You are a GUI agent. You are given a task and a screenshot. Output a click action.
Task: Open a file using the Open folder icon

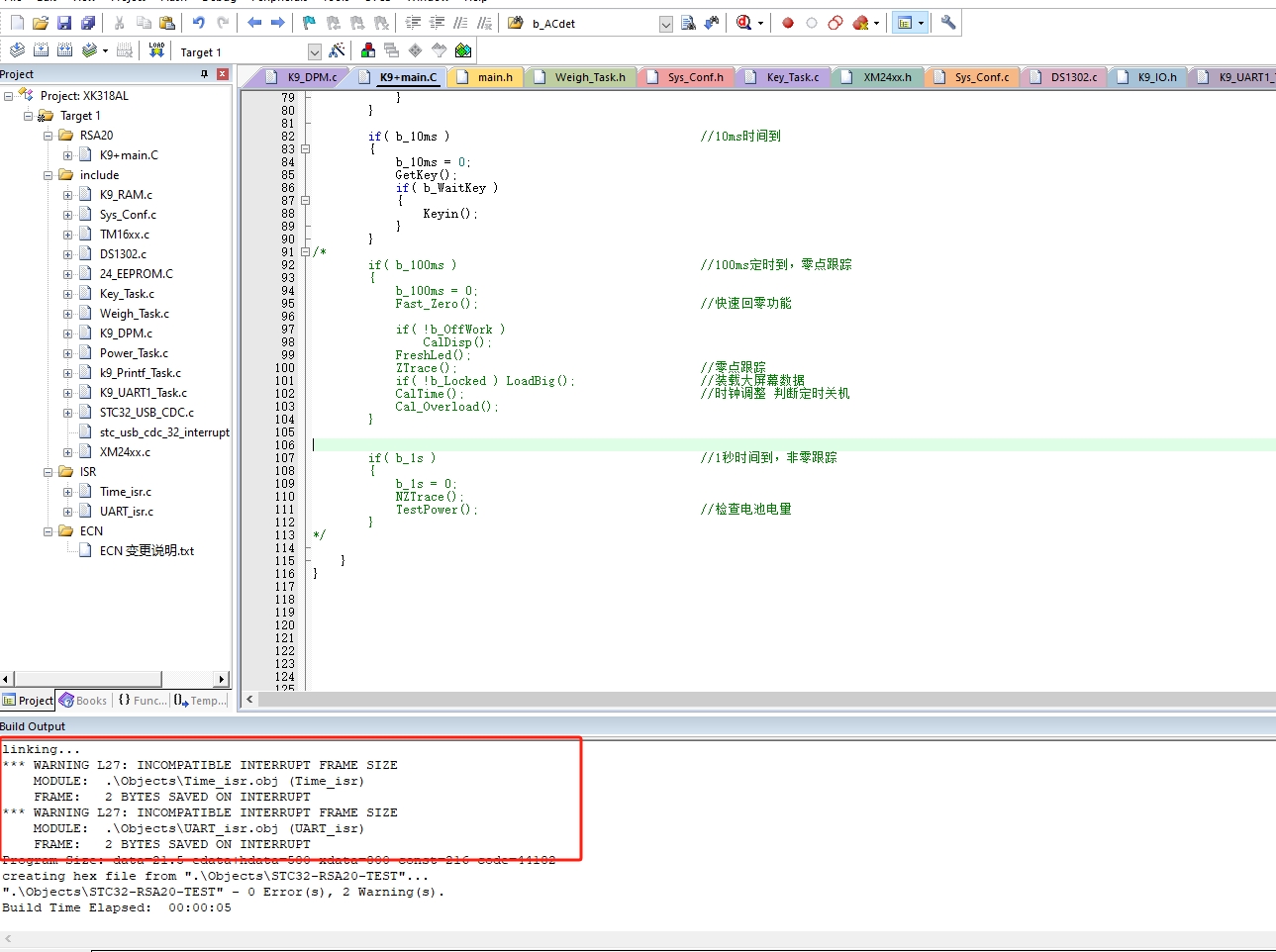(41, 23)
